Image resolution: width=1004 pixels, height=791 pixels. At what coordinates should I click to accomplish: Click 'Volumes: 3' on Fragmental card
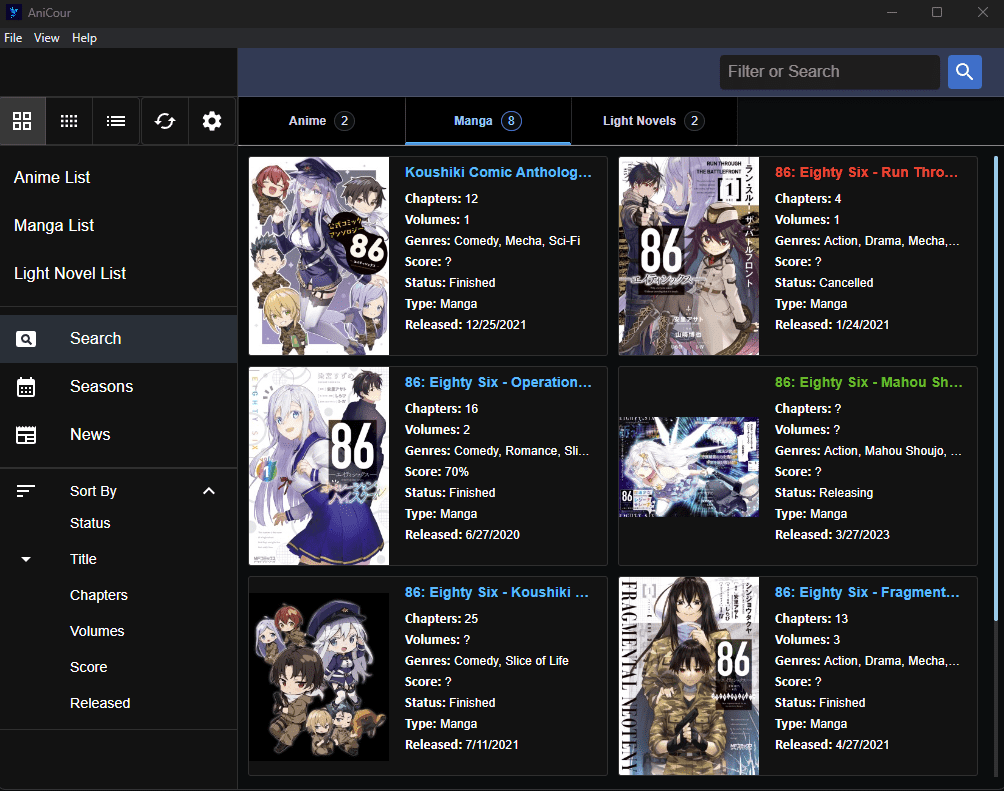tap(807, 640)
